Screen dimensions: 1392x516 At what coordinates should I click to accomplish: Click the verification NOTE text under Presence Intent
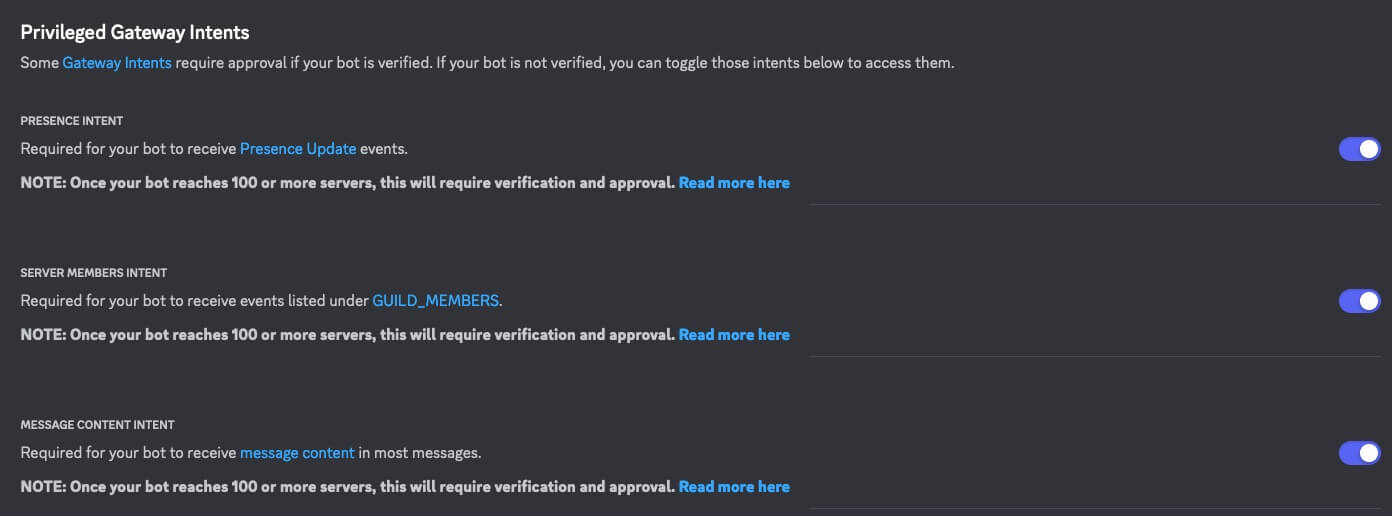pyautogui.click(x=348, y=183)
